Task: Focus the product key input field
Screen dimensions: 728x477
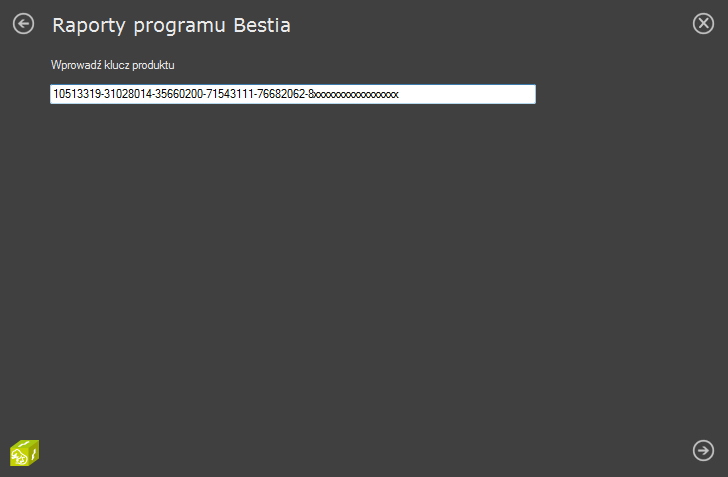Action: pos(293,94)
